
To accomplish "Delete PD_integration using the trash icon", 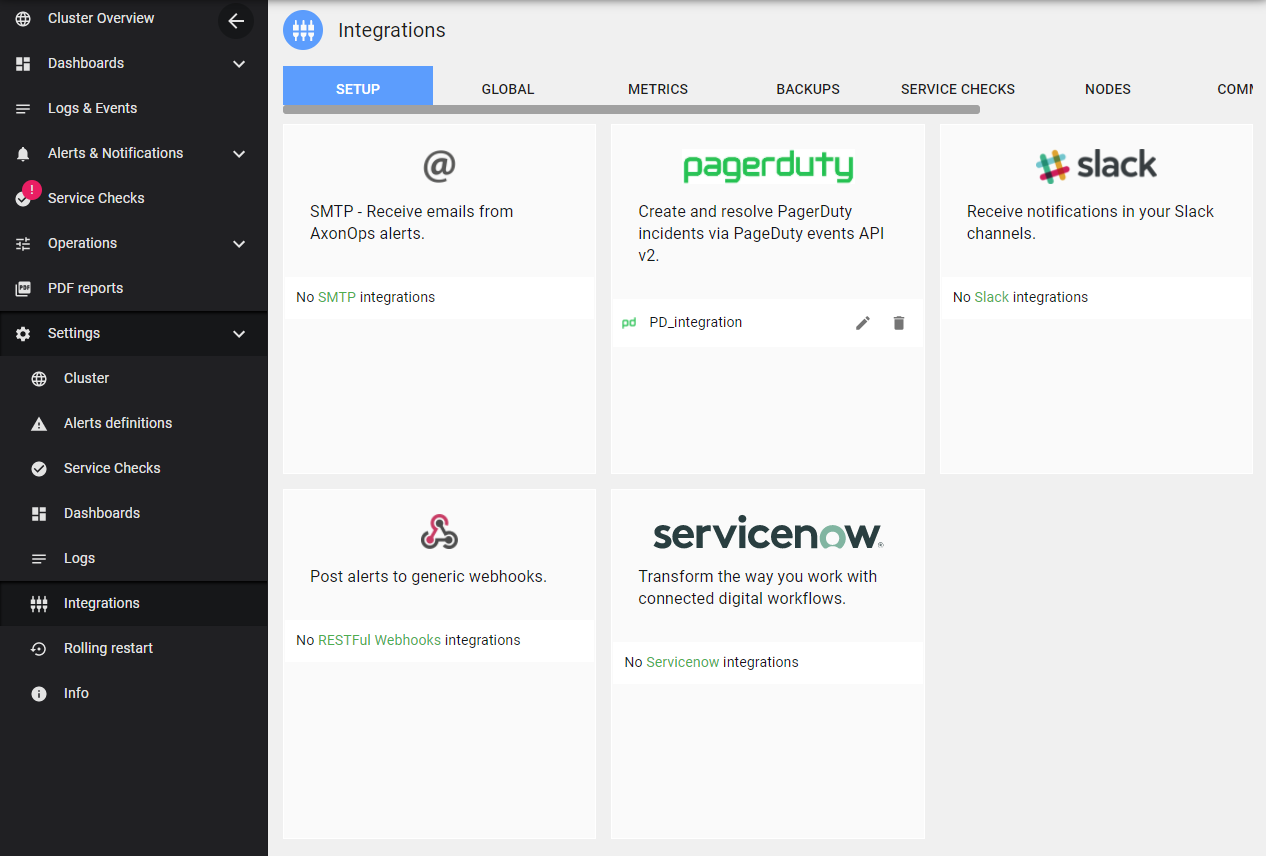I will tap(899, 323).
